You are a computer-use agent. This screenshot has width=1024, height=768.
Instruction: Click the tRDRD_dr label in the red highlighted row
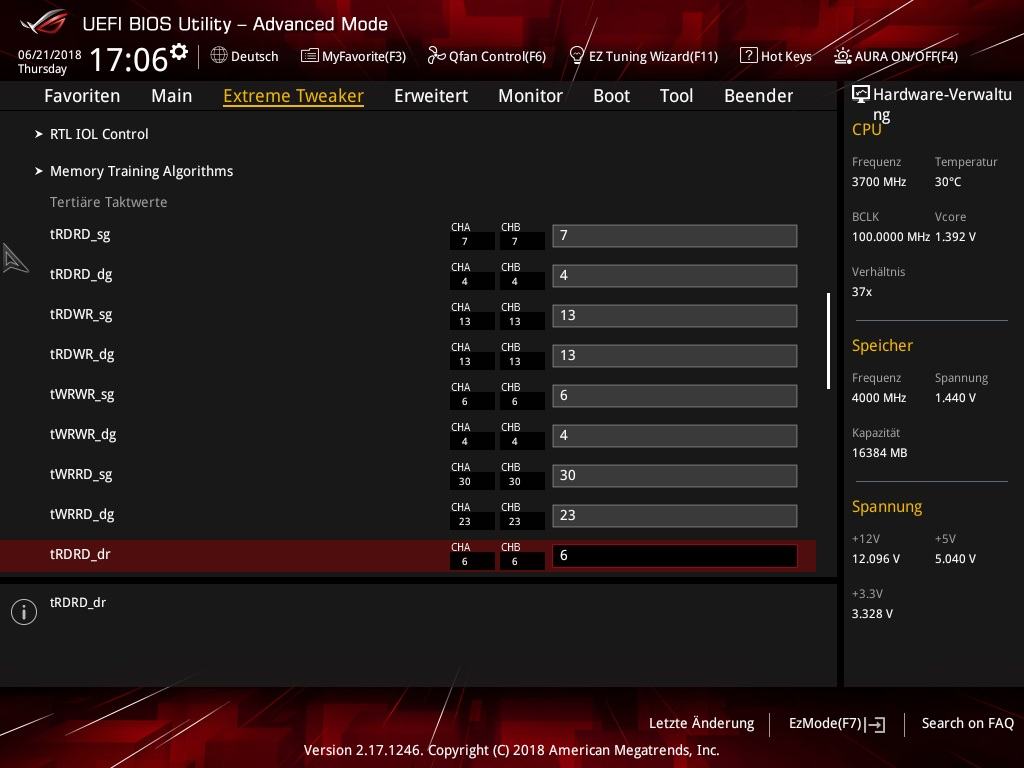click(x=80, y=554)
